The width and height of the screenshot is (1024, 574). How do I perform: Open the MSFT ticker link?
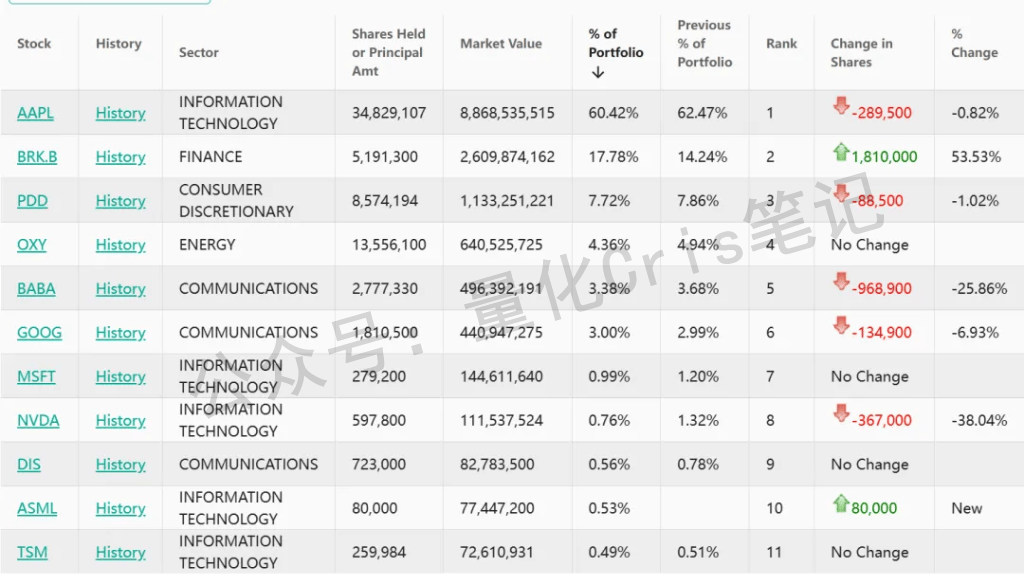pyautogui.click(x=36, y=377)
